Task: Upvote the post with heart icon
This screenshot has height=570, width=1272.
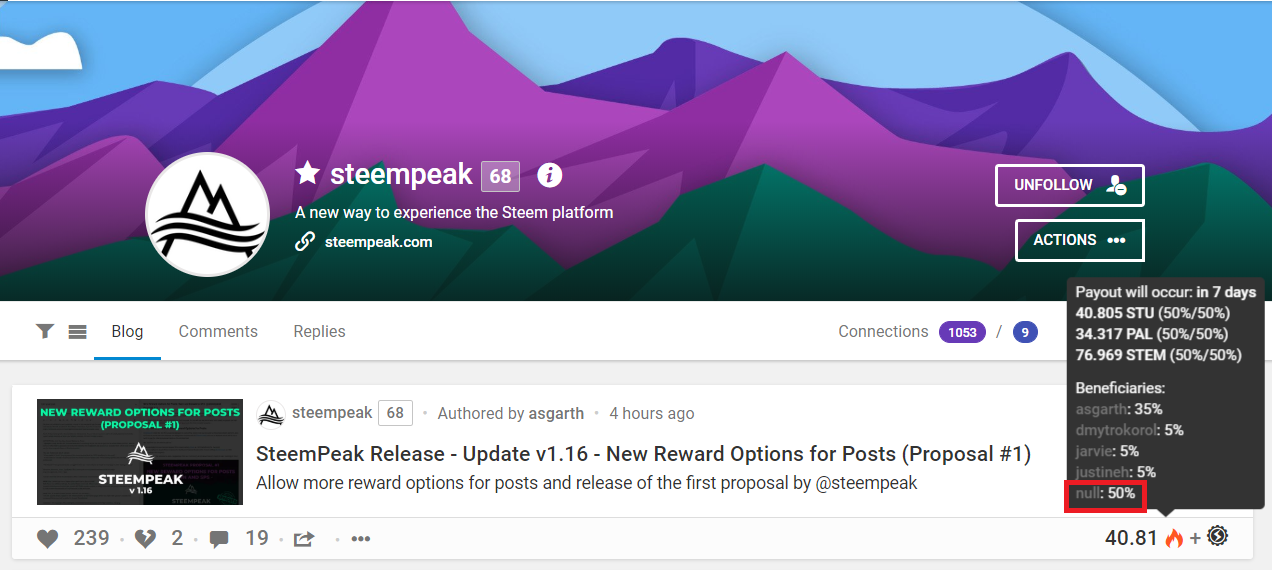Action: click(48, 539)
